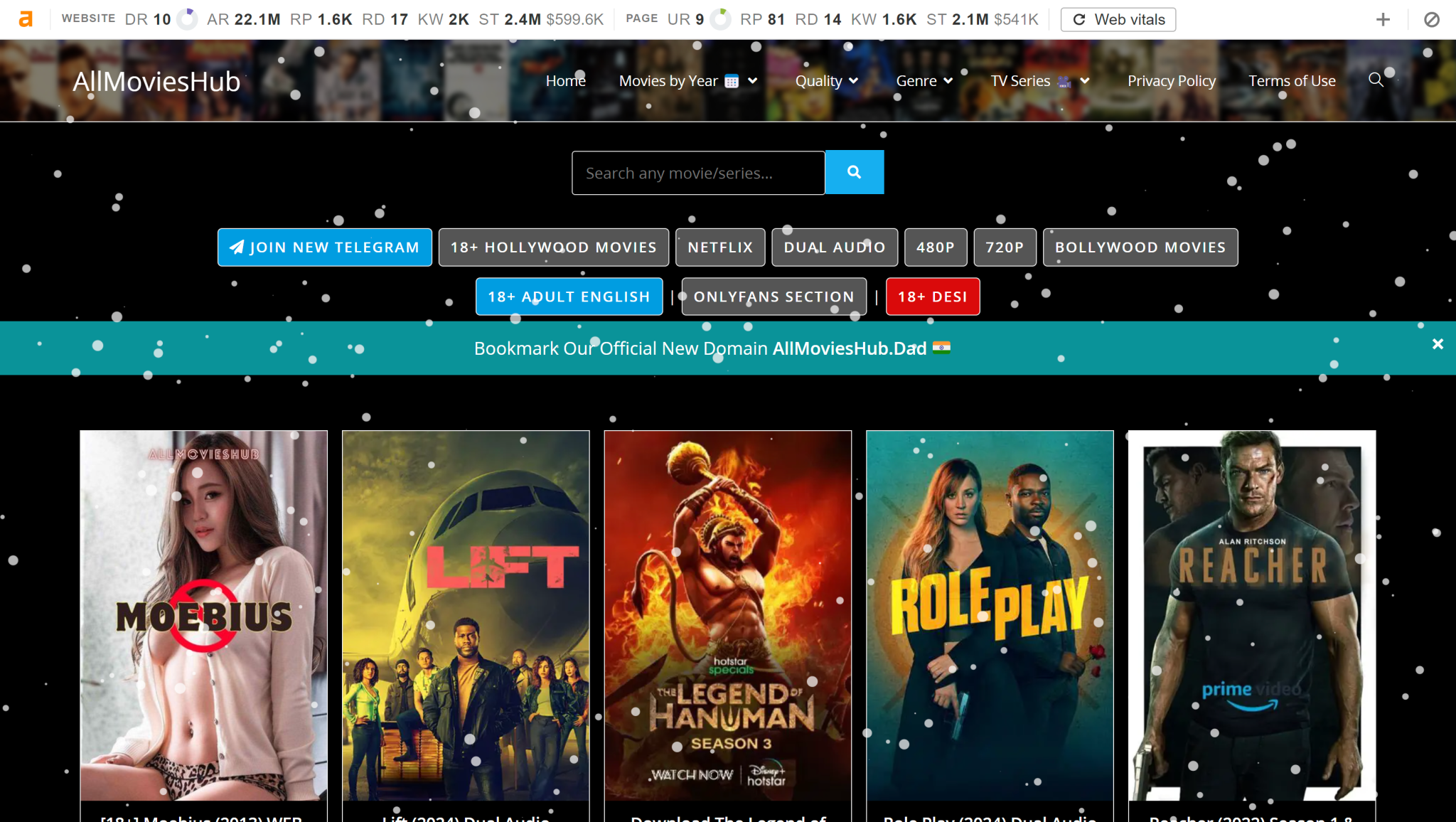Open the Role Play movie poster

coord(990,615)
